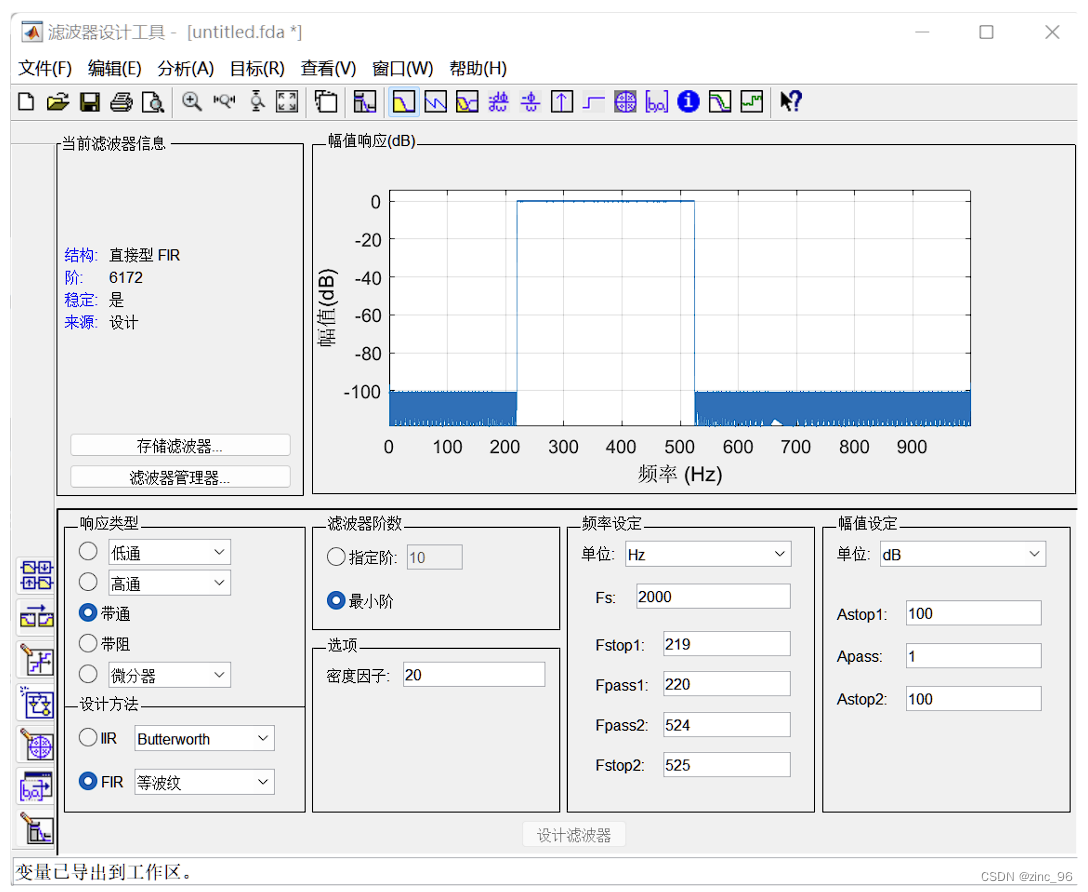1088x892 pixels.
Task: Open the phase response analysis view
Action: 435,101
